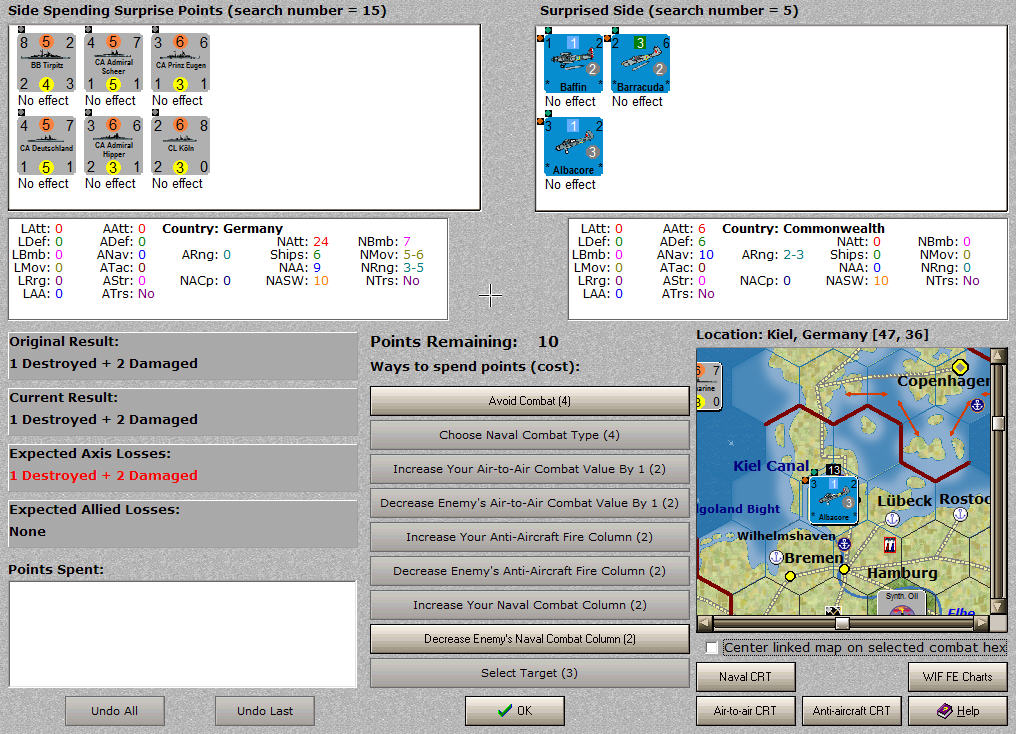Click the submarine counter at map edge
This screenshot has height=734, width=1016.
[709, 386]
